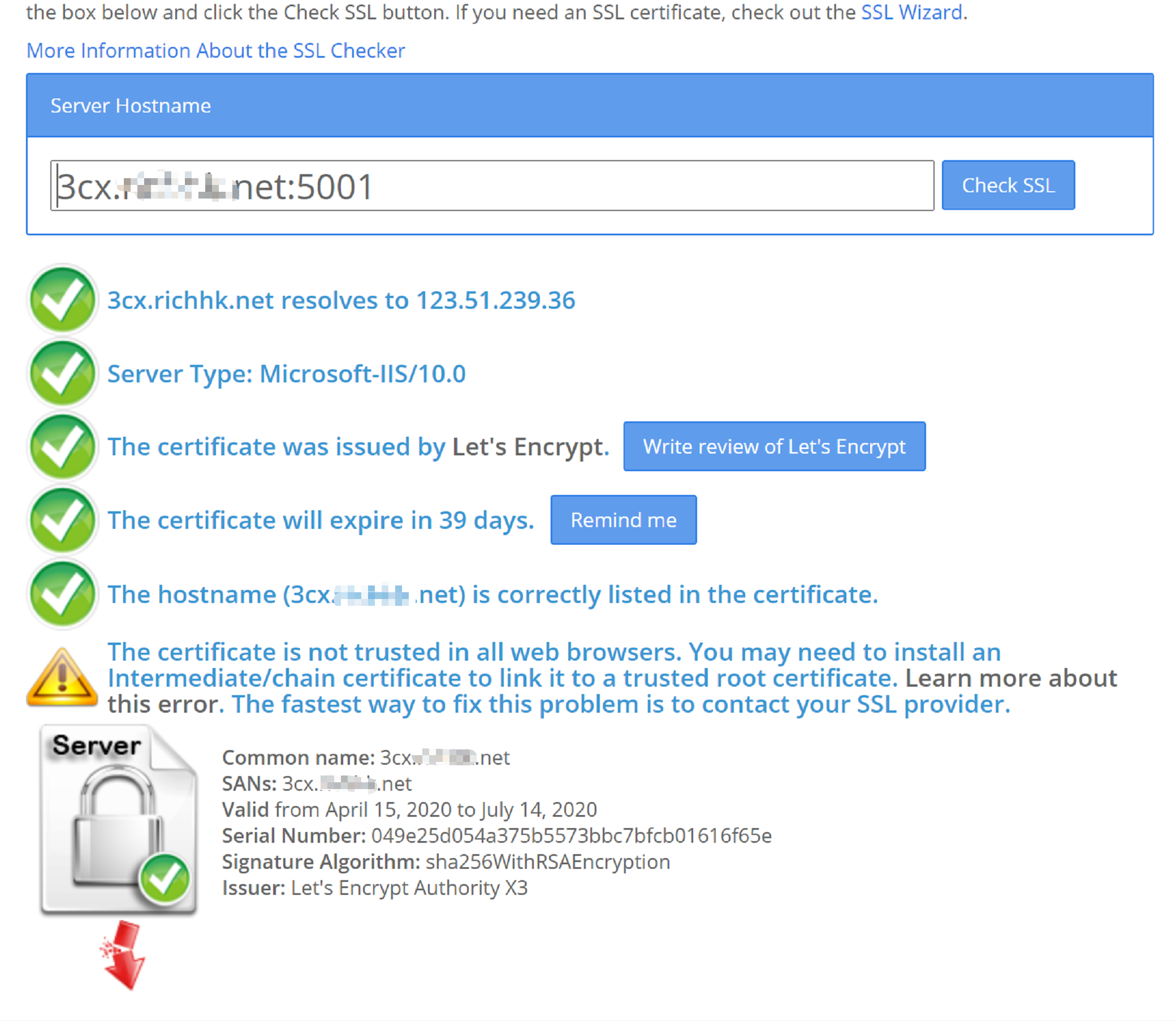This screenshot has height=1021, width=1176.
Task: Click the hostname is correctly listed message
Action: point(492,595)
